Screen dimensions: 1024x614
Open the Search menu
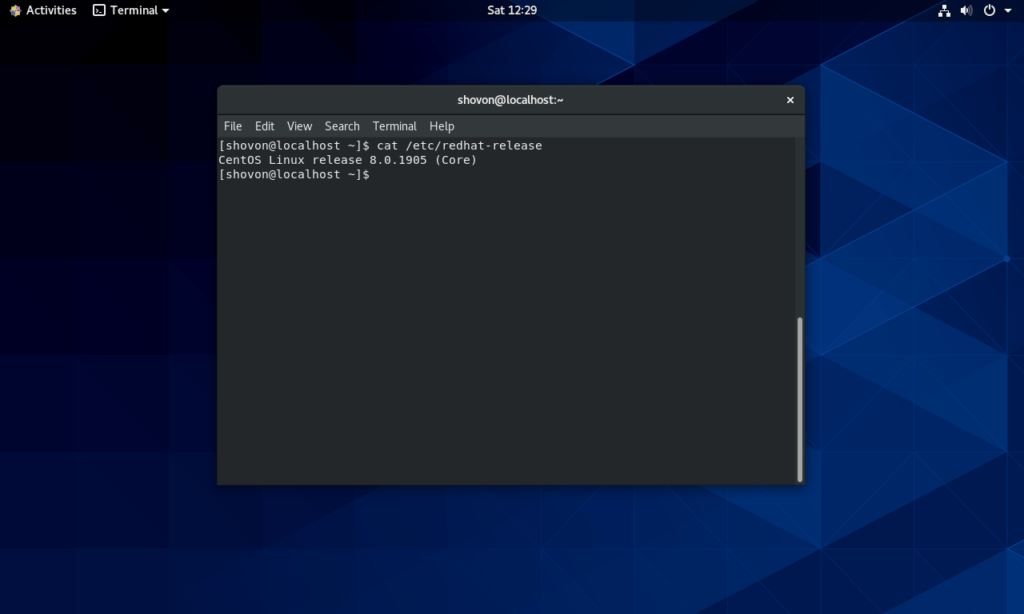tap(342, 126)
